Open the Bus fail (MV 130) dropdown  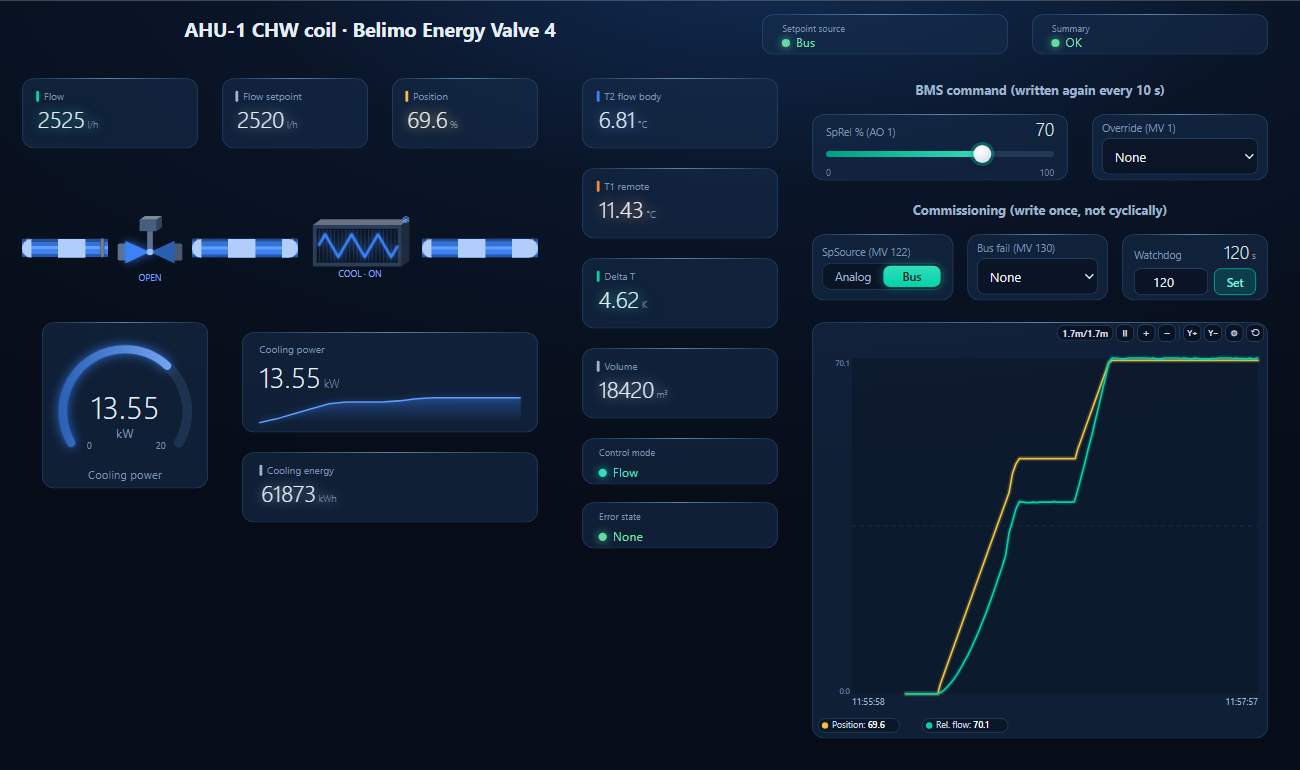[x=1037, y=277]
